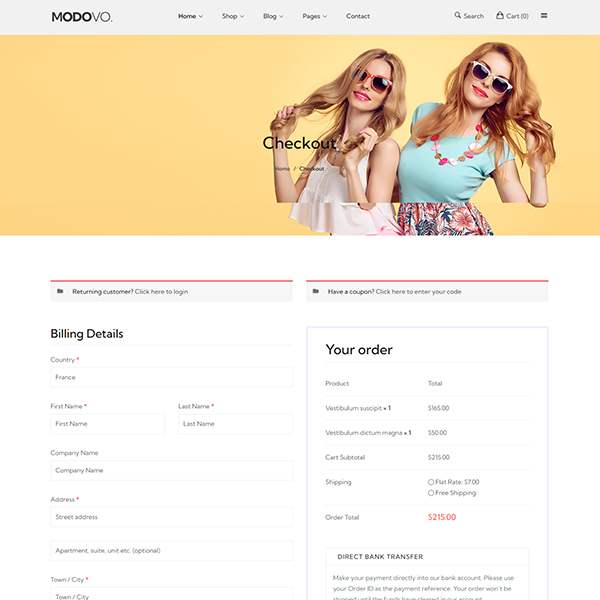Expand the Blog menu dropdown

point(273,16)
